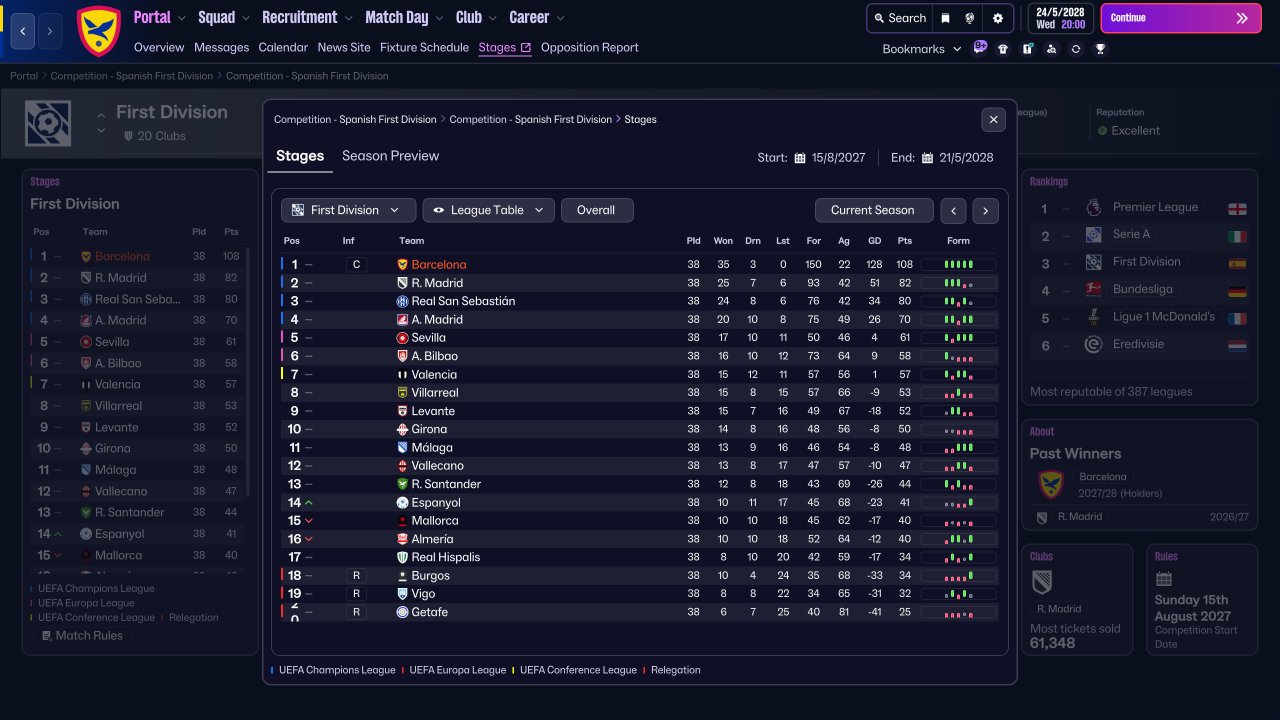This screenshot has width=1280, height=720.
Task: Expand the Portal menu
Action: [161, 17]
